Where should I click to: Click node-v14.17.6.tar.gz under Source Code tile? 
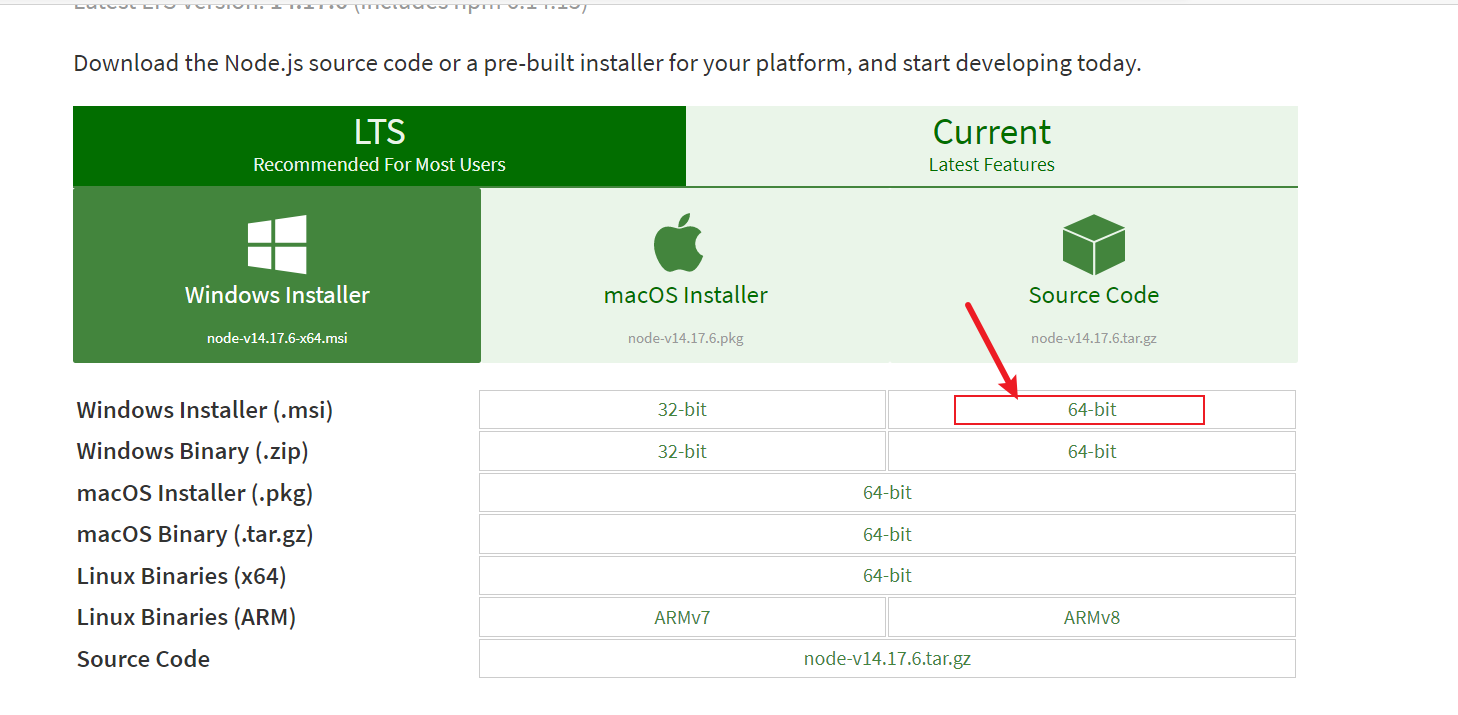1094,338
